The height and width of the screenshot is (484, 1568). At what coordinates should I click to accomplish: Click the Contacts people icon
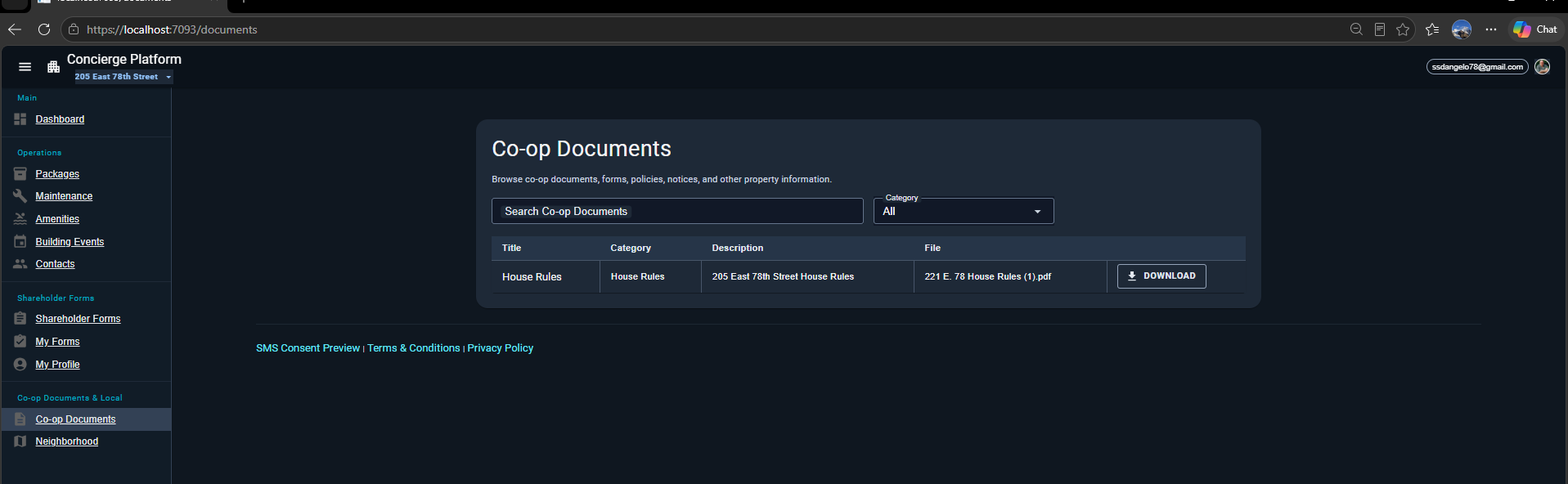click(x=20, y=263)
